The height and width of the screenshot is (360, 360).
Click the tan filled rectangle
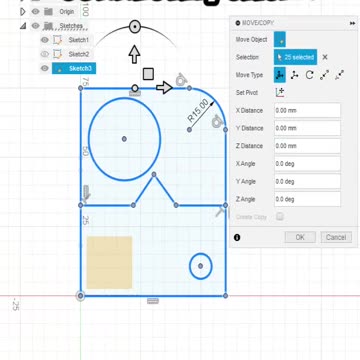click(x=109, y=263)
